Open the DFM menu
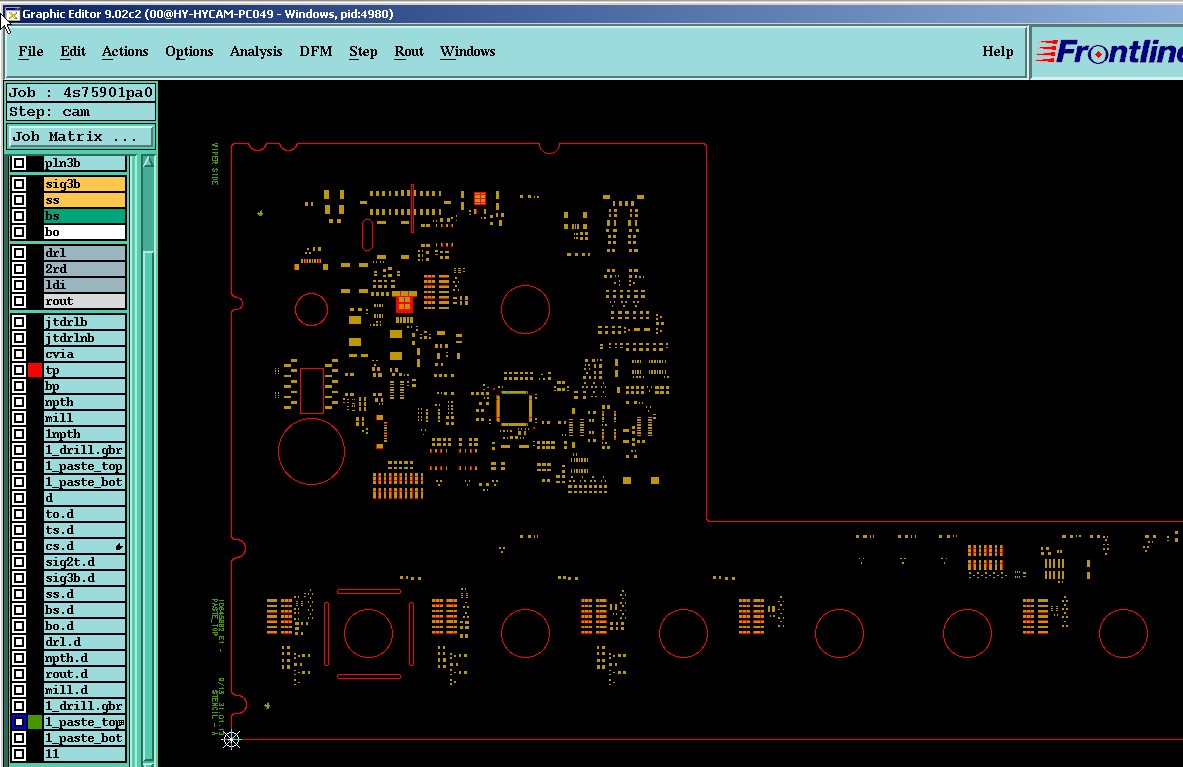1183x767 pixels. click(x=315, y=51)
